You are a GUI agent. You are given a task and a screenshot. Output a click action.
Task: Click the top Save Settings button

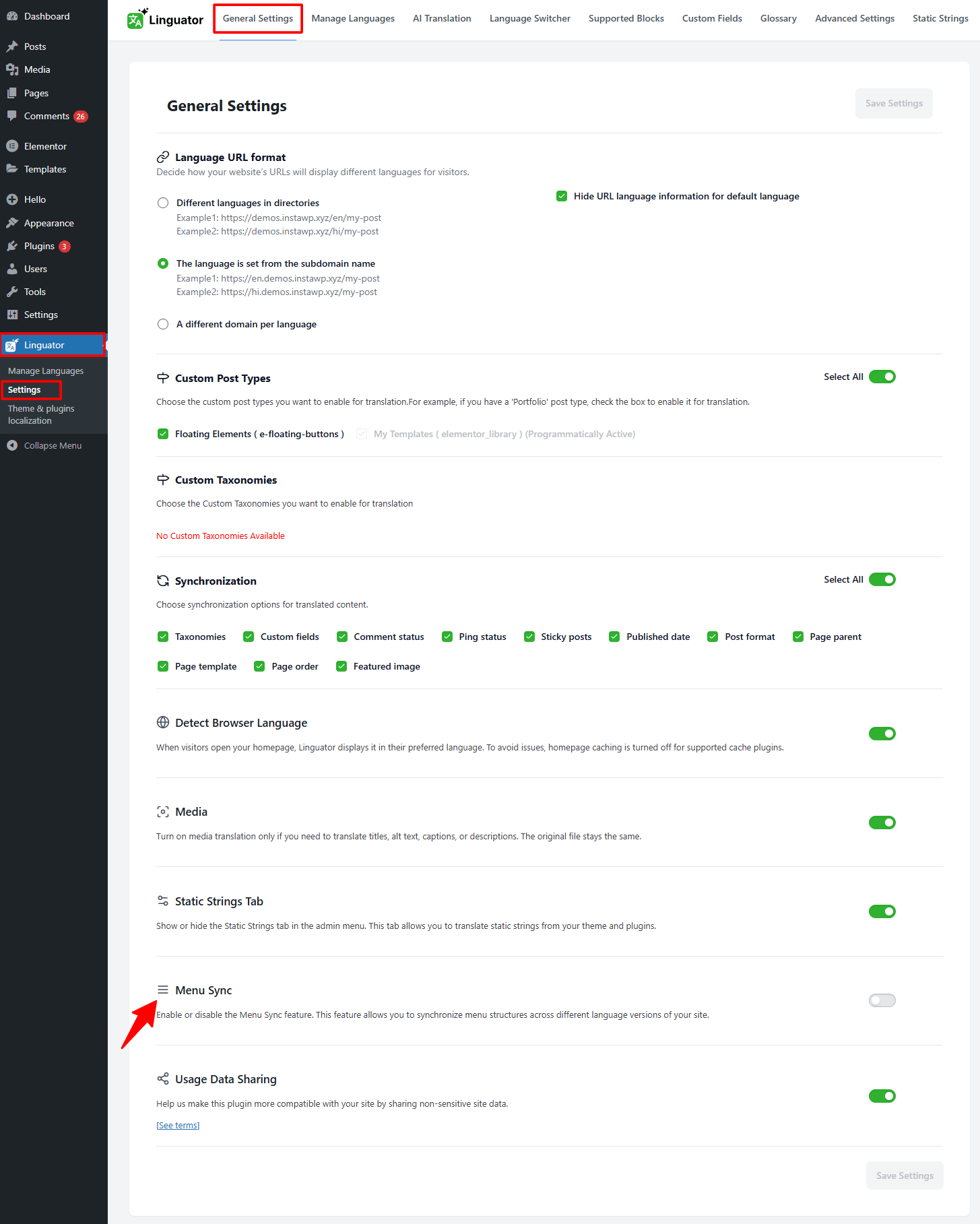tap(894, 103)
